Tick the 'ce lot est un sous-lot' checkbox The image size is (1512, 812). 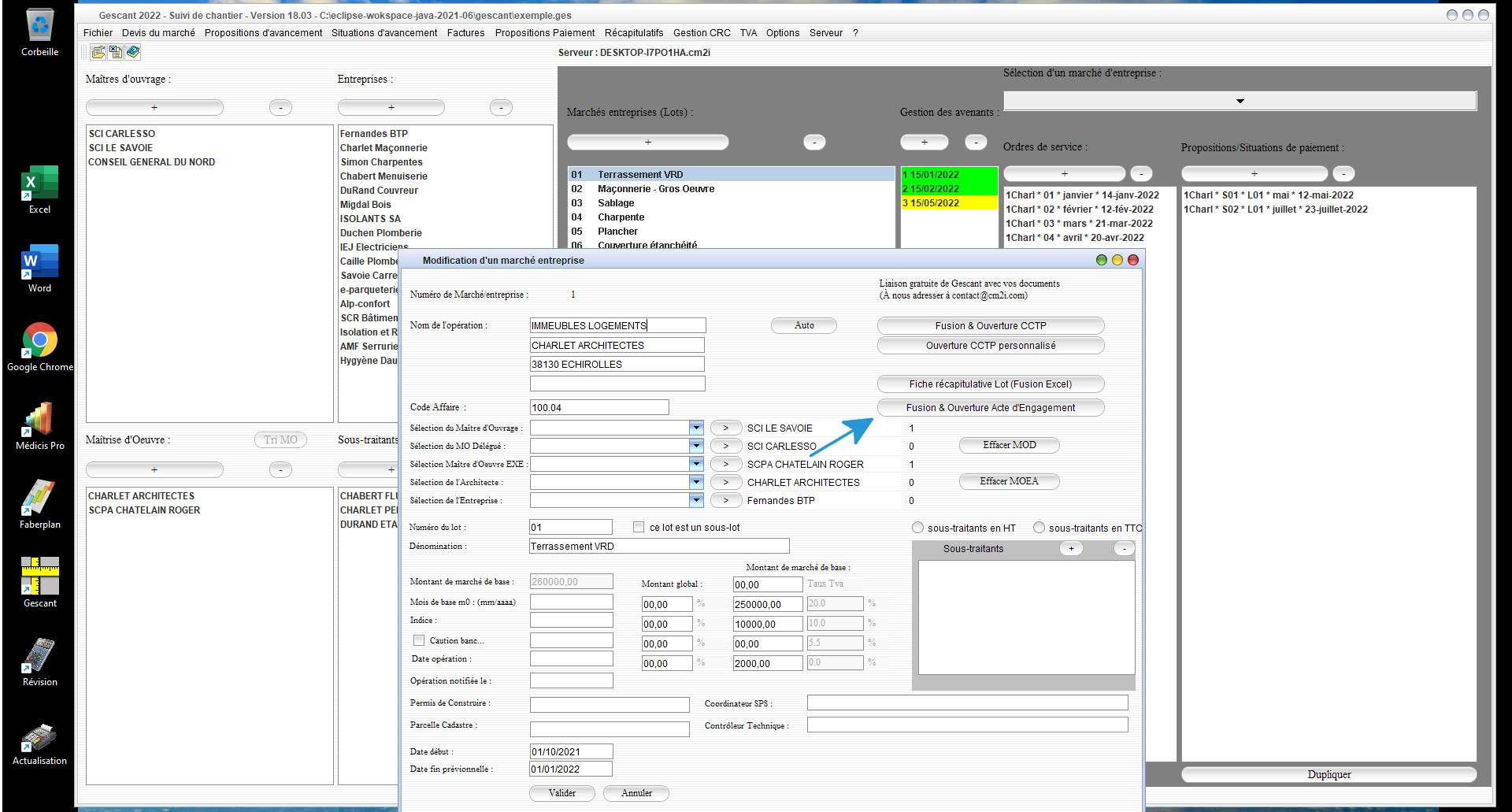point(639,527)
